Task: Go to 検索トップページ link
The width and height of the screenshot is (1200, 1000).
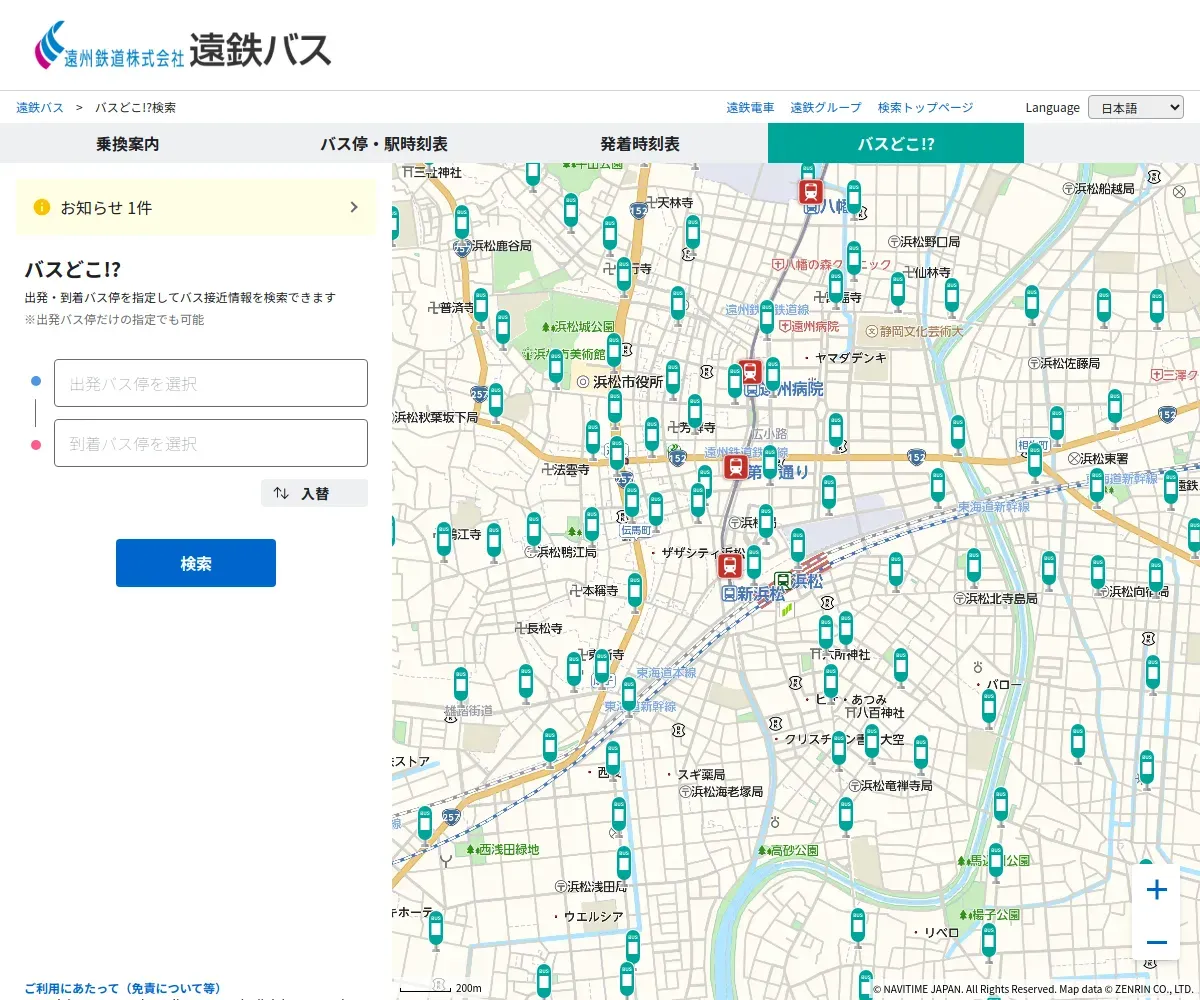Action: 925,107
